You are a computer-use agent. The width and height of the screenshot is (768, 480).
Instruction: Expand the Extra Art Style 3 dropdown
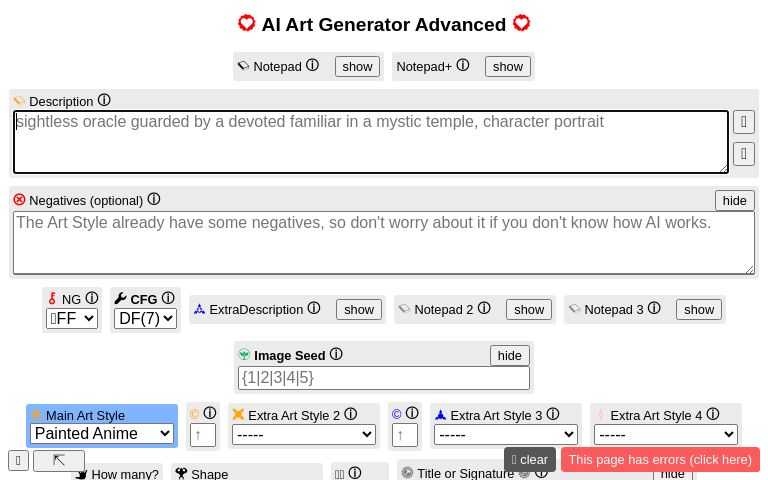click(506, 434)
